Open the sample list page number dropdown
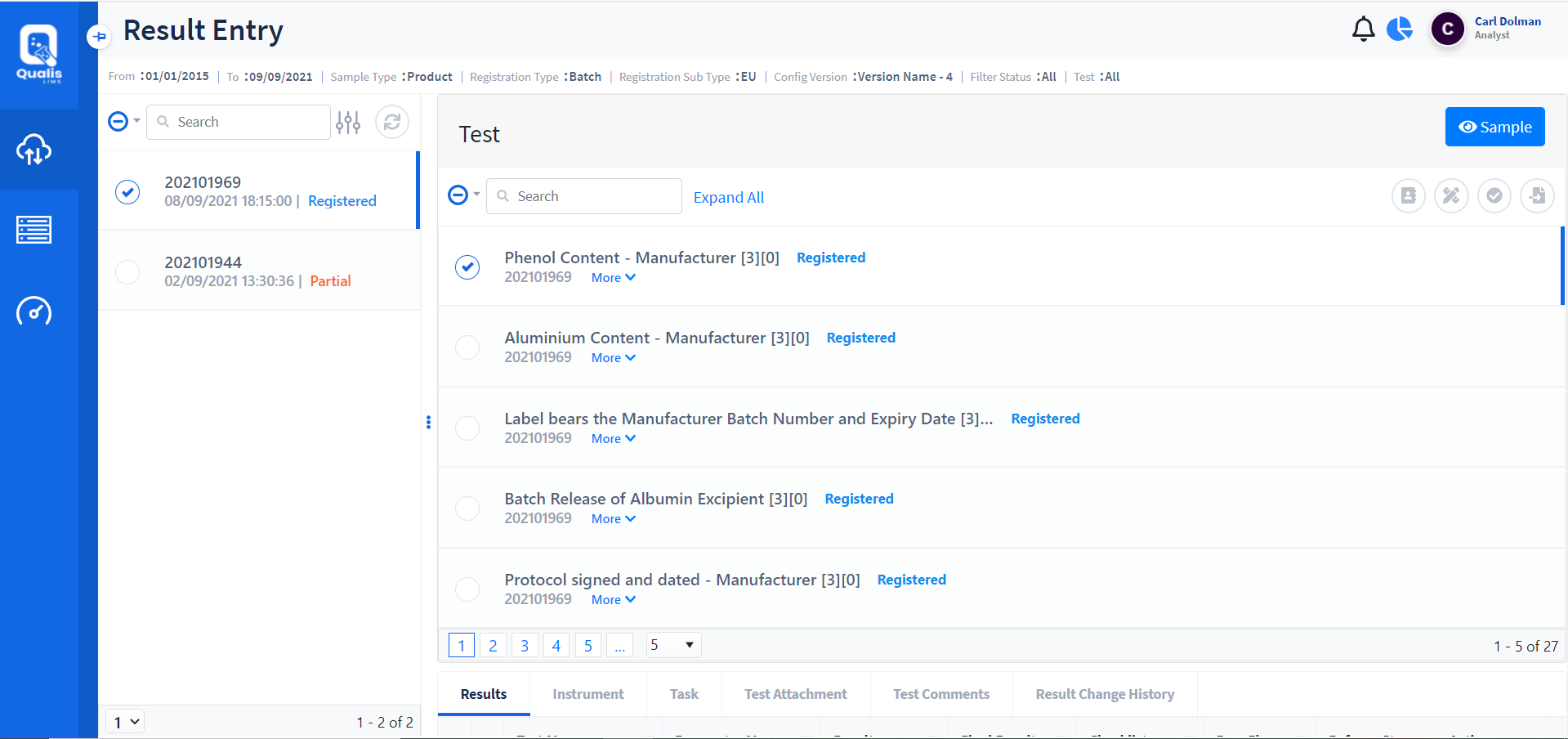Screen dimensions: 1568x739 [126, 722]
